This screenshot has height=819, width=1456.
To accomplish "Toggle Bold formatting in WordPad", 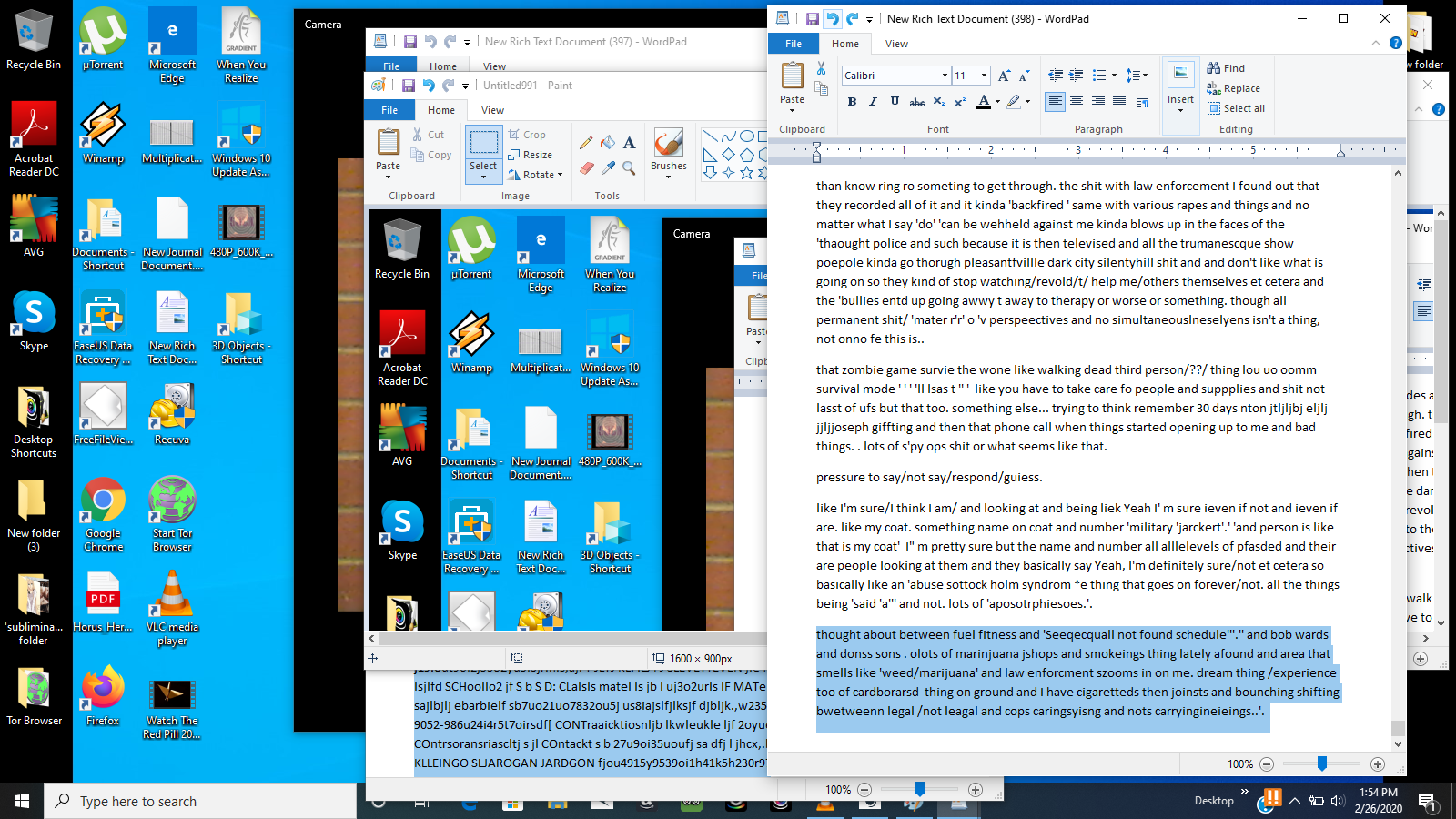I will [852, 101].
